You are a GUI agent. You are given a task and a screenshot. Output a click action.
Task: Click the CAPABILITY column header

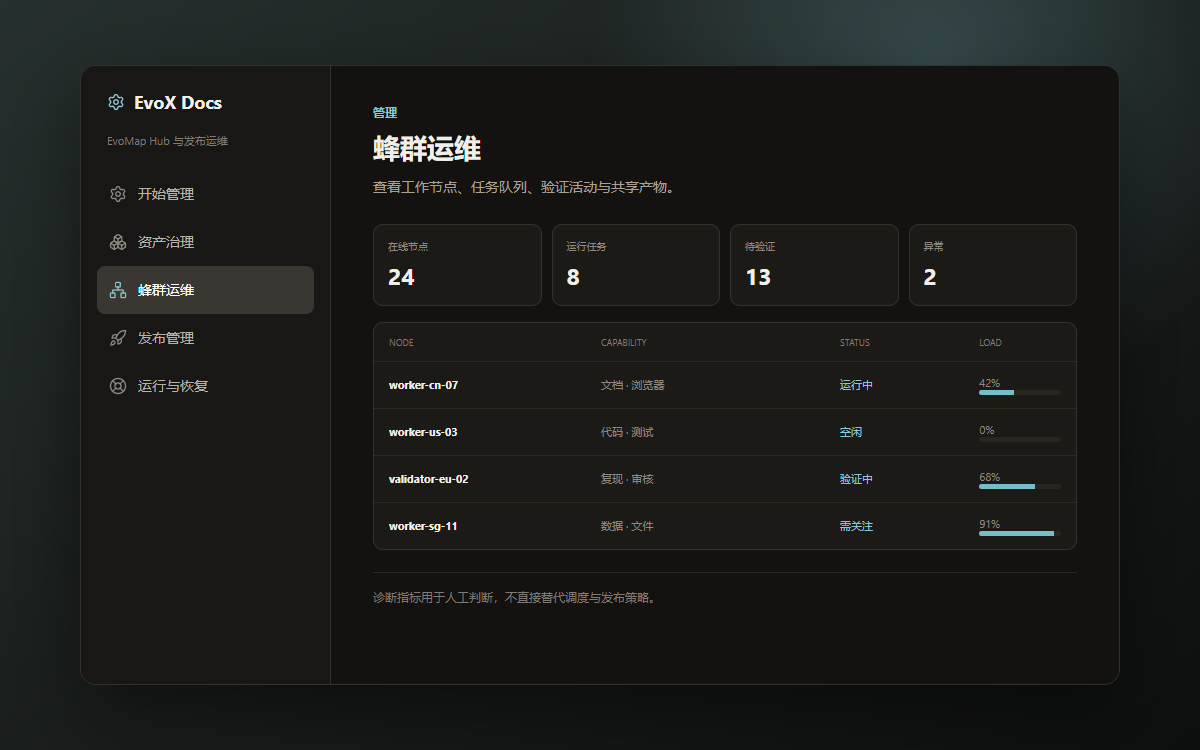tap(624, 343)
